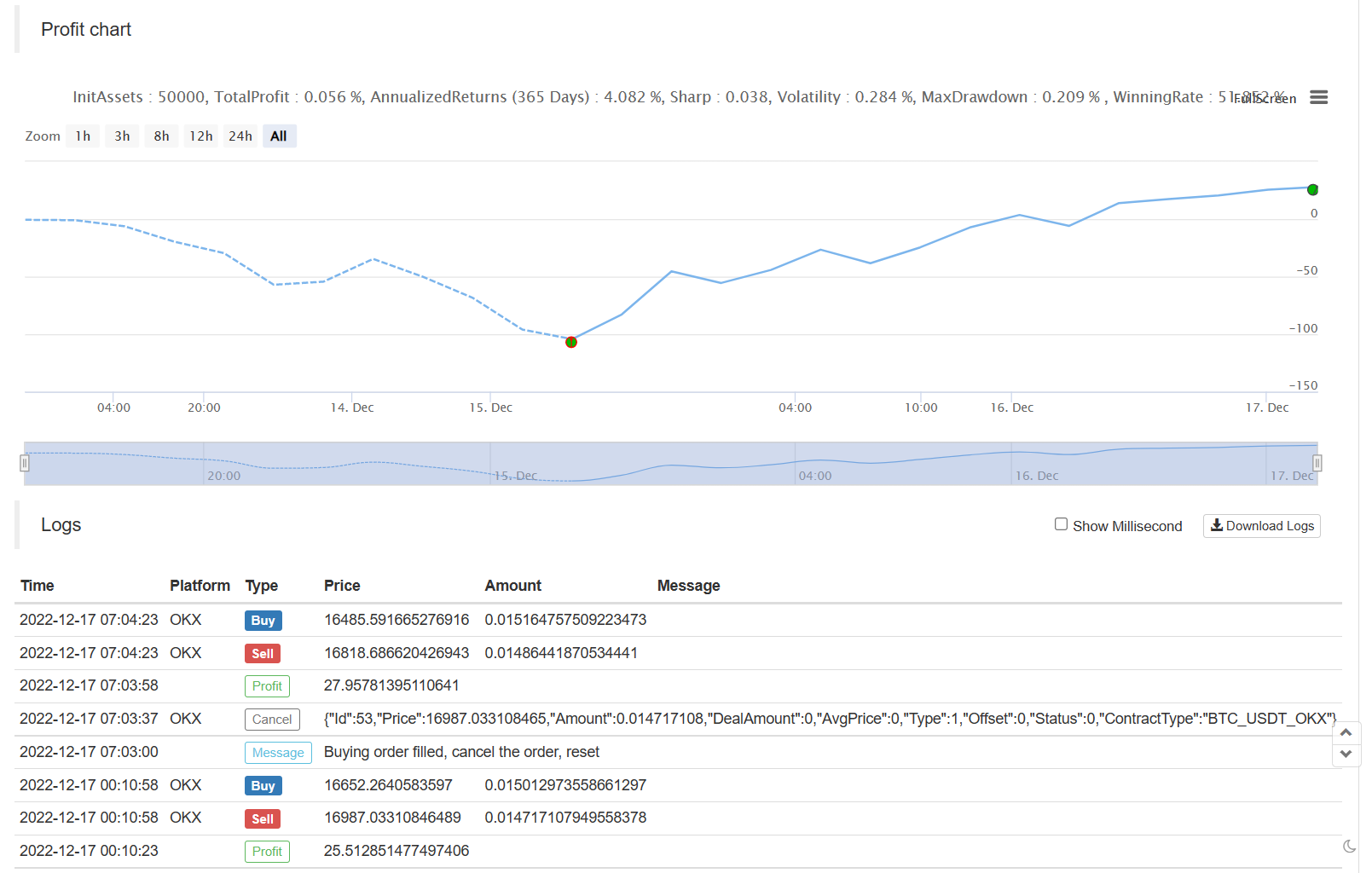Image resolution: width=1372 pixels, height=873 pixels.
Task: Click the -100 y-axis label
Action: 1303,328
